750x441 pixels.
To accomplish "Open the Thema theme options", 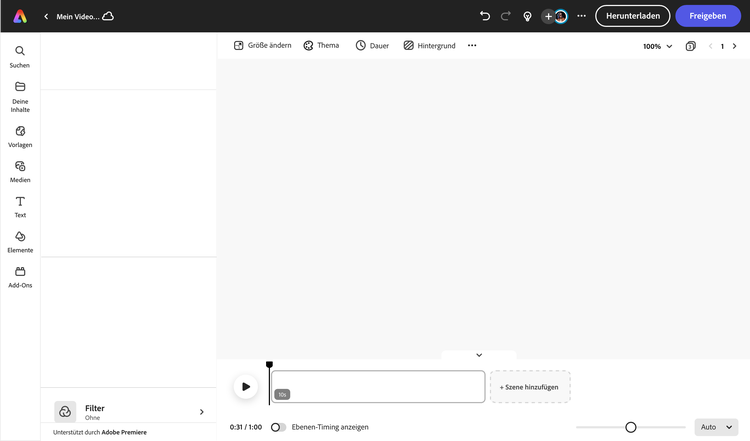I will pyautogui.click(x=321, y=45).
